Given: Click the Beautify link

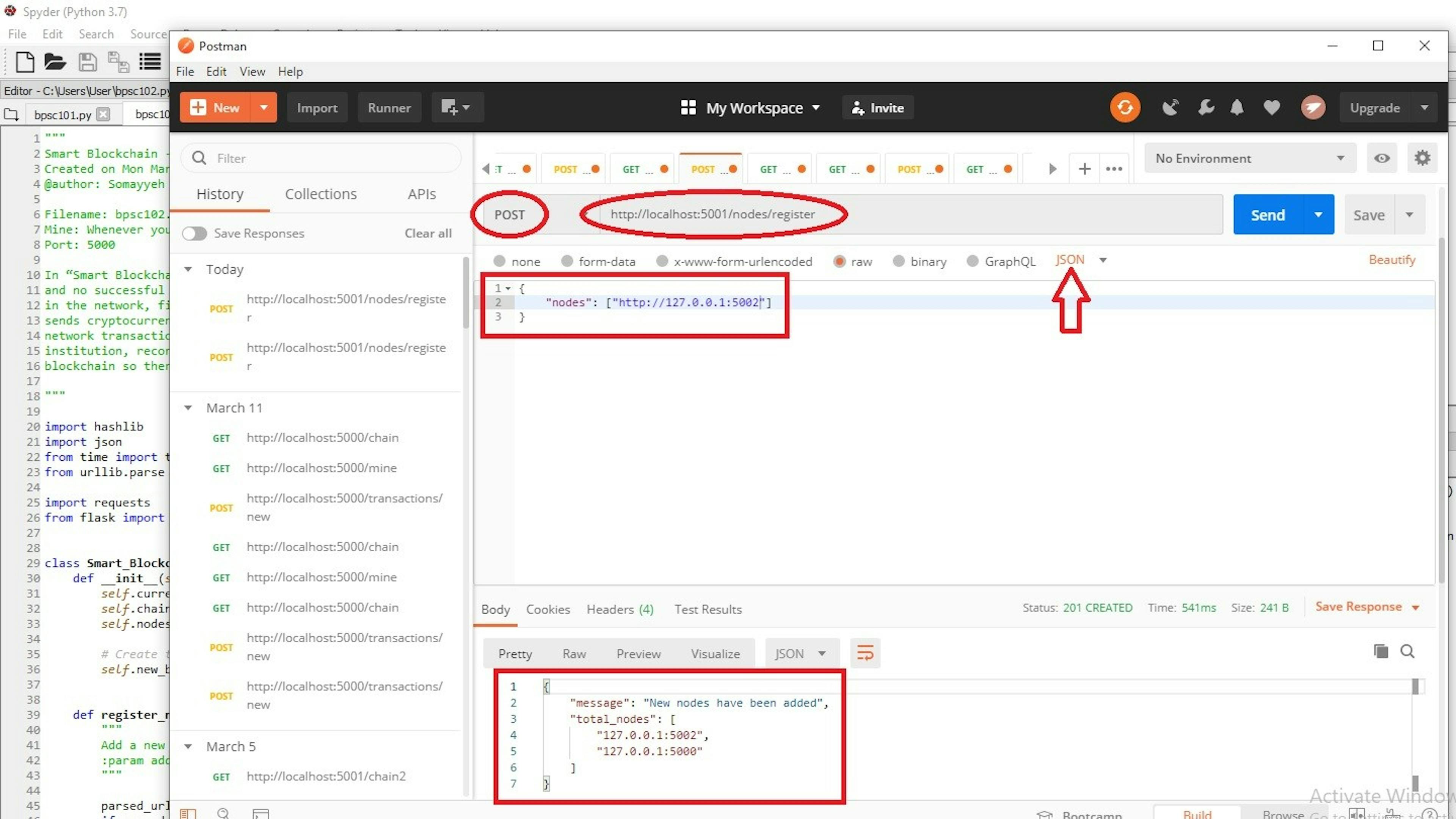Looking at the screenshot, I should [1392, 259].
